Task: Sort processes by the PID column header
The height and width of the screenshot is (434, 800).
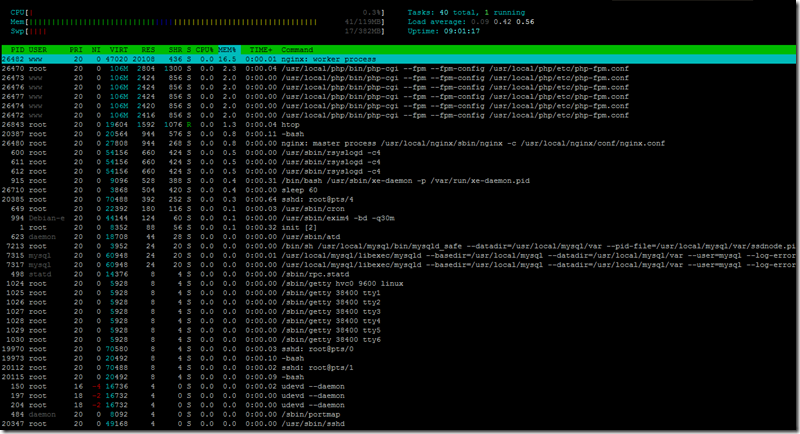Action: [18, 50]
